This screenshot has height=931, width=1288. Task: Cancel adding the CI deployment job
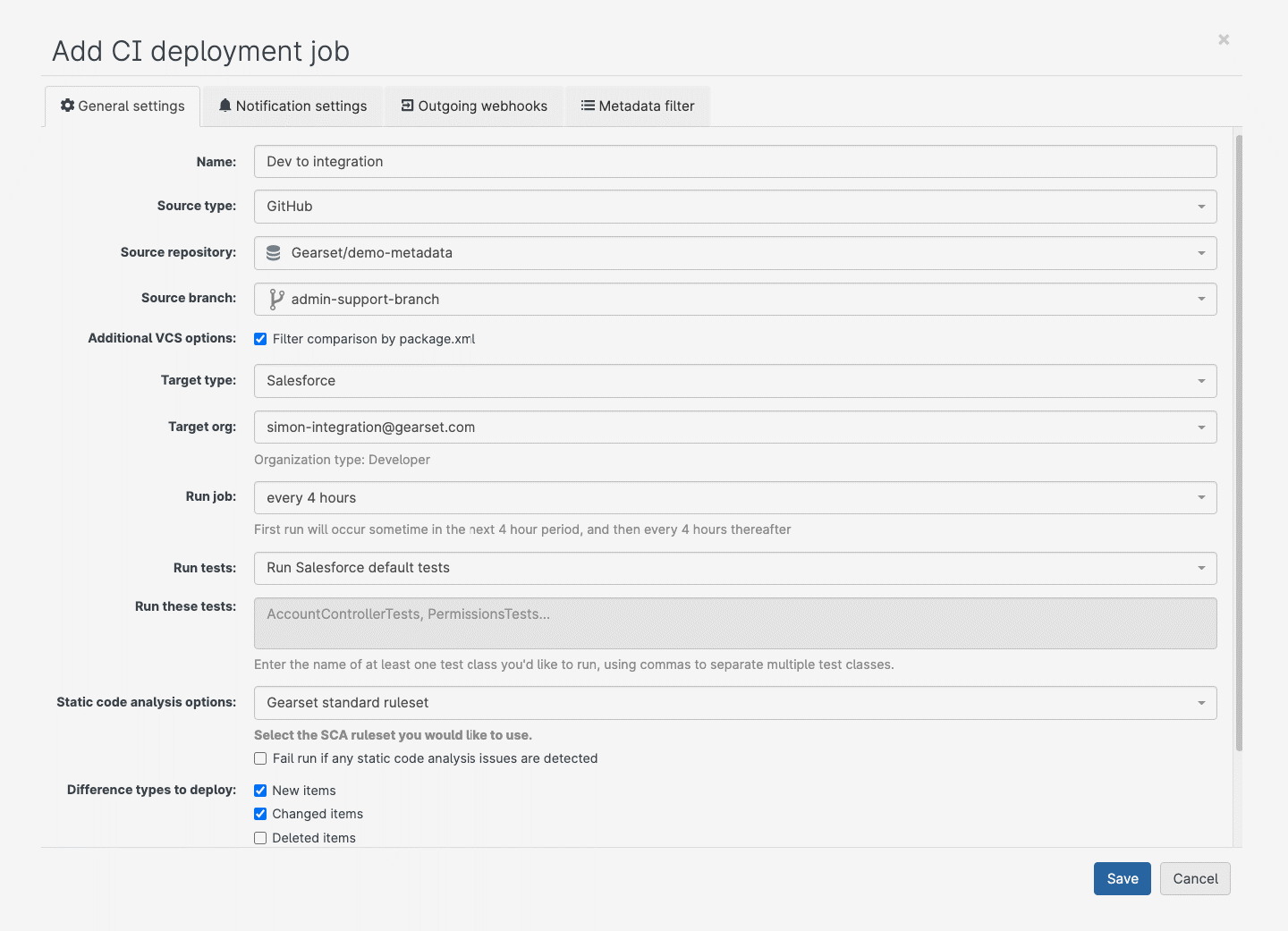pyautogui.click(x=1195, y=879)
